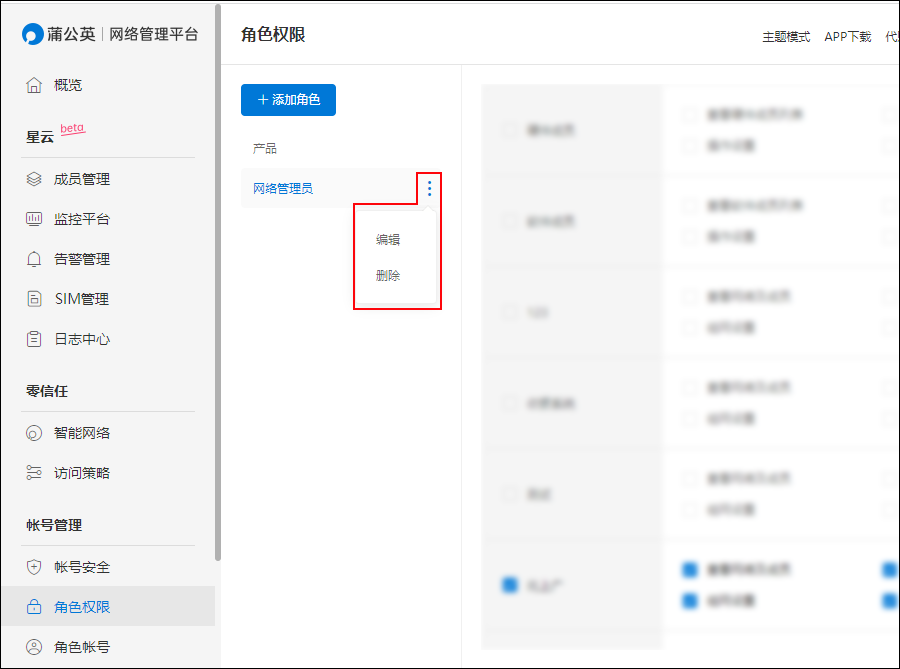Click the 监控平台 monitor icon
This screenshot has height=669, width=900.
pyautogui.click(x=34, y=219)
